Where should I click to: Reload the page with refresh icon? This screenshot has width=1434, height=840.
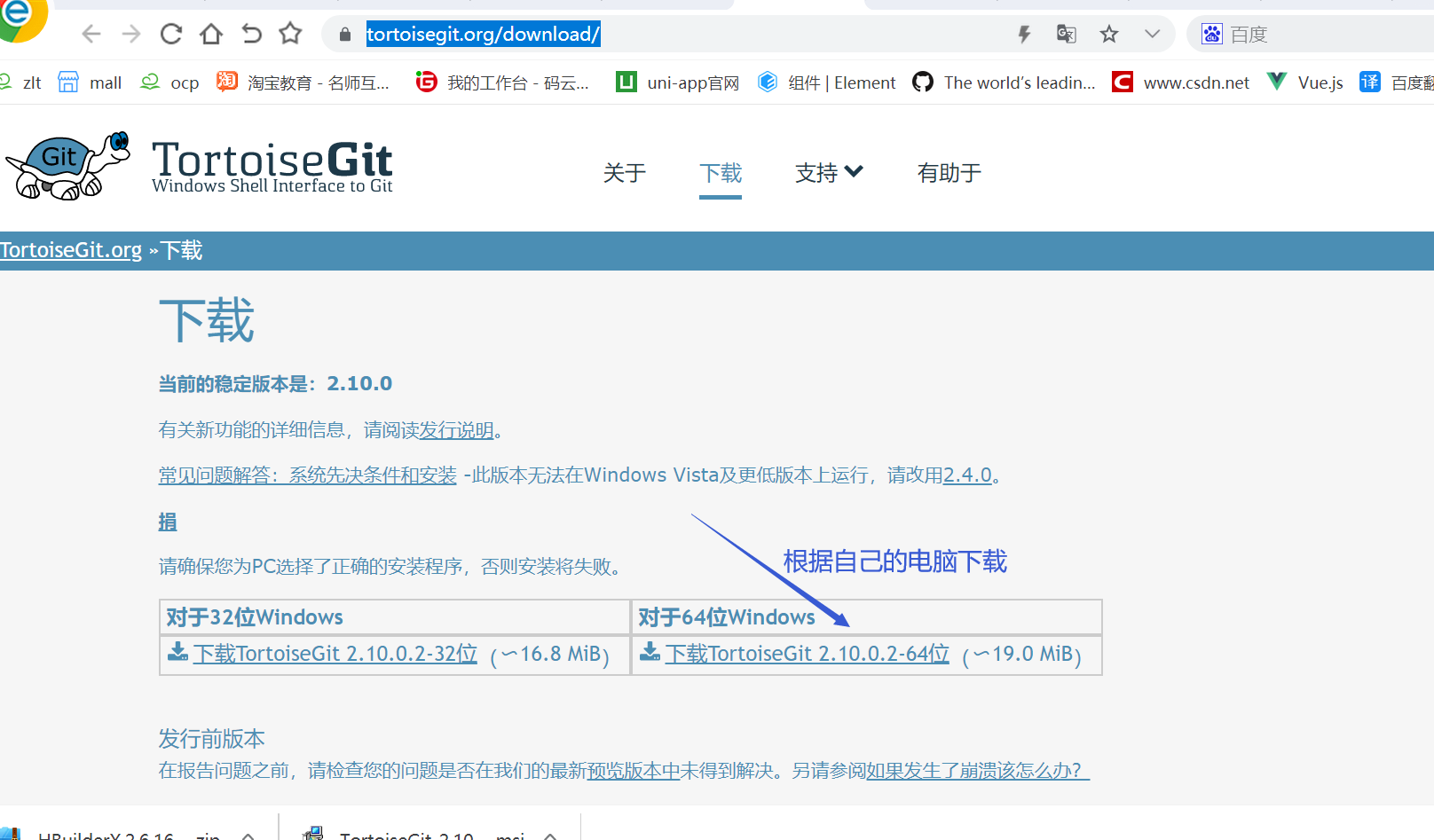pos(171,35)
